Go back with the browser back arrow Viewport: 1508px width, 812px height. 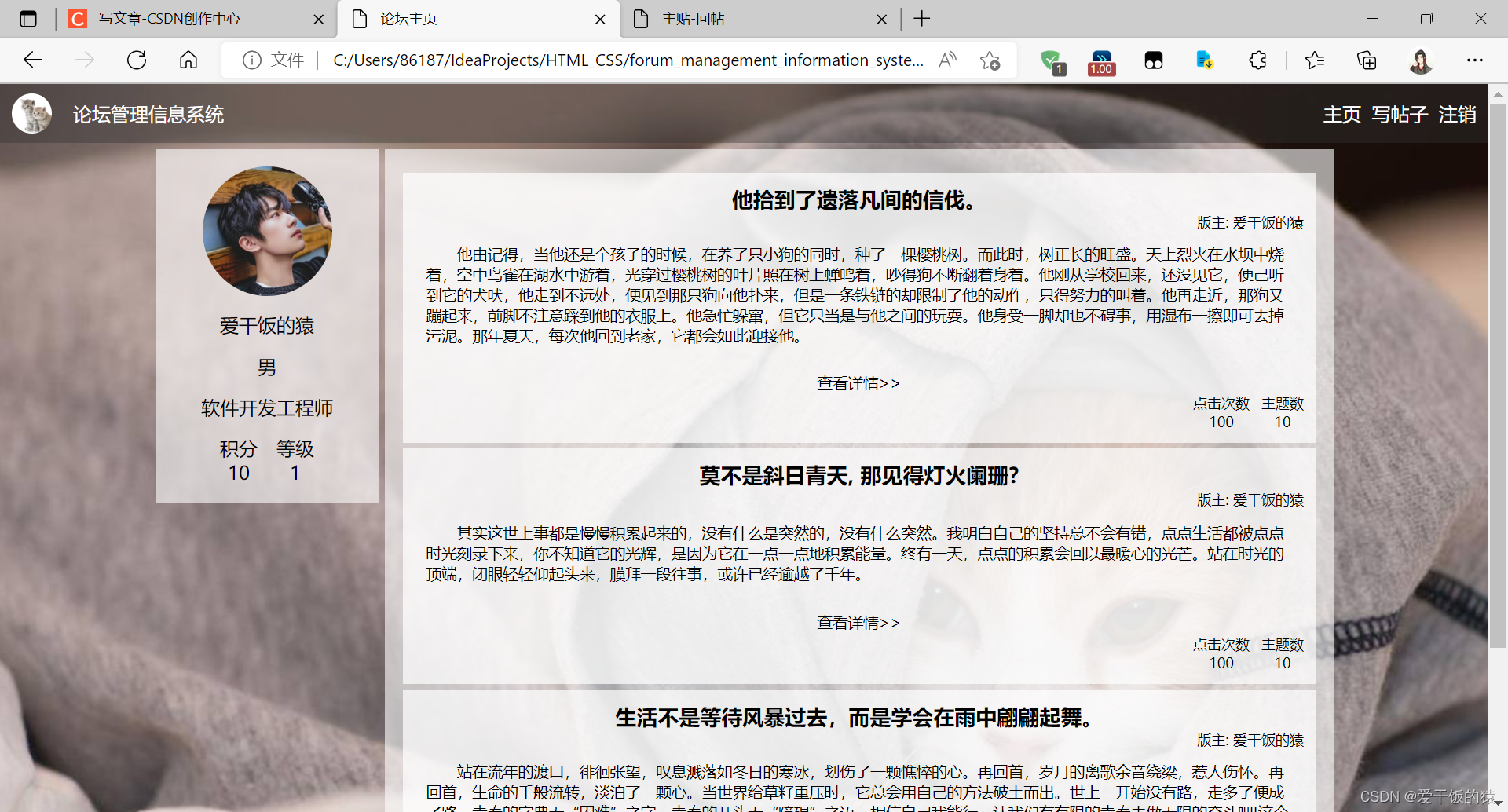tap(33, 60)
